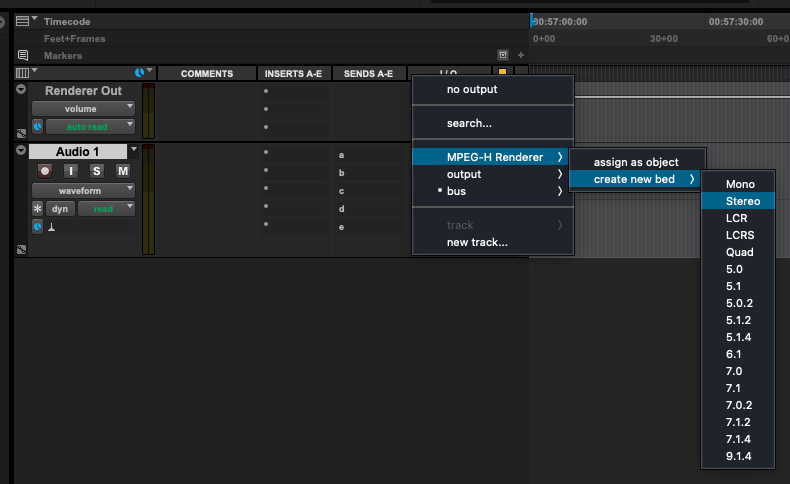Open the dropdown arrow next to the ruler view icon
This screenshot has width=790, height=484.
pos(34,18)
